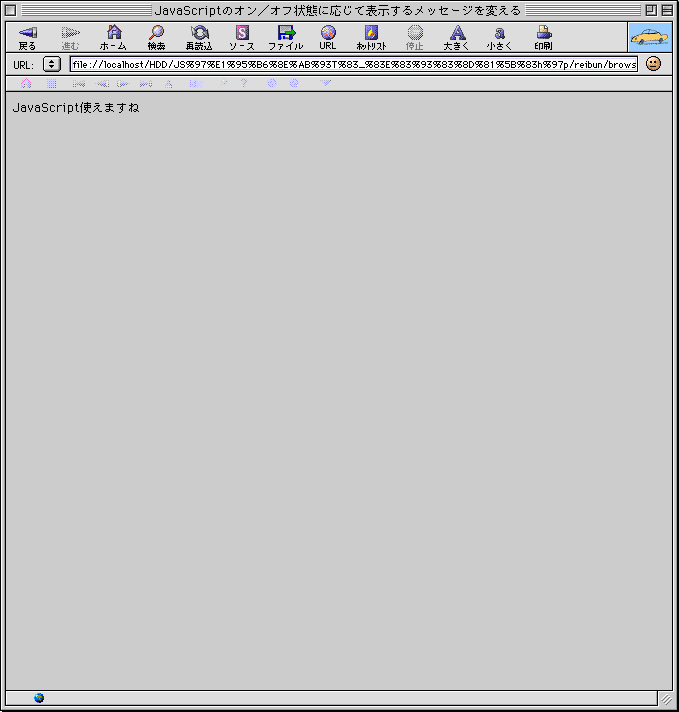Click the dimmed triangle up icon in link toolbar
The width and height of the screenshot is (679, 712).
(169, 84)
